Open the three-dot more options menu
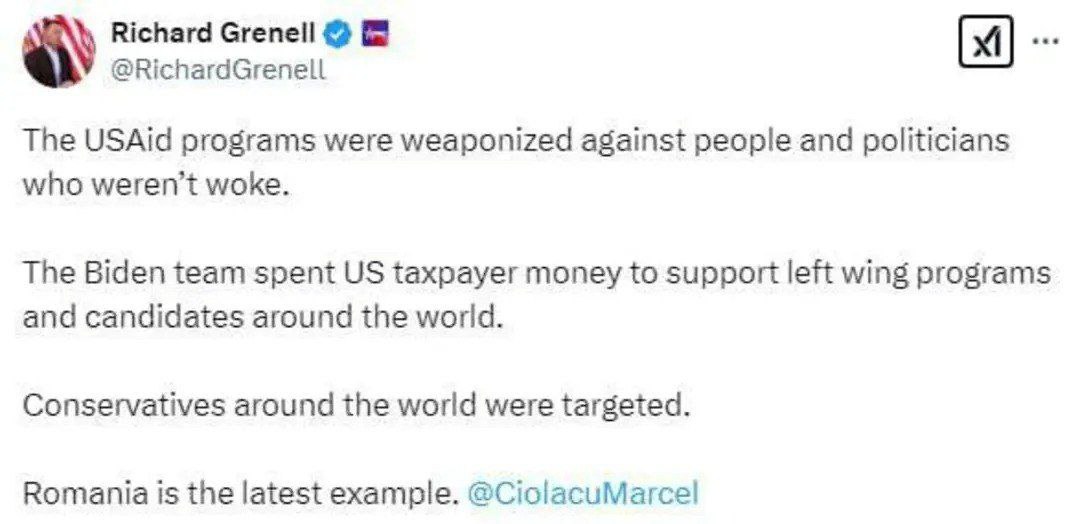Viewport: 1080px width, 524px height. tap(1044, 40)
